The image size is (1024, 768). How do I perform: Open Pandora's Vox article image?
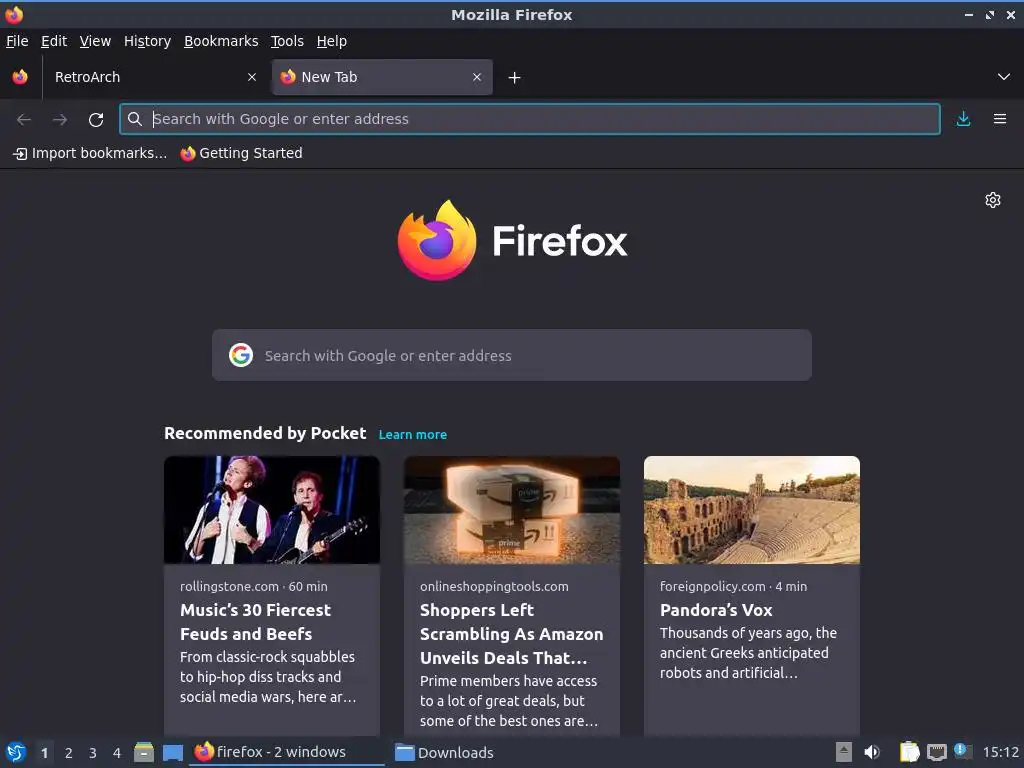pos(752,510)
